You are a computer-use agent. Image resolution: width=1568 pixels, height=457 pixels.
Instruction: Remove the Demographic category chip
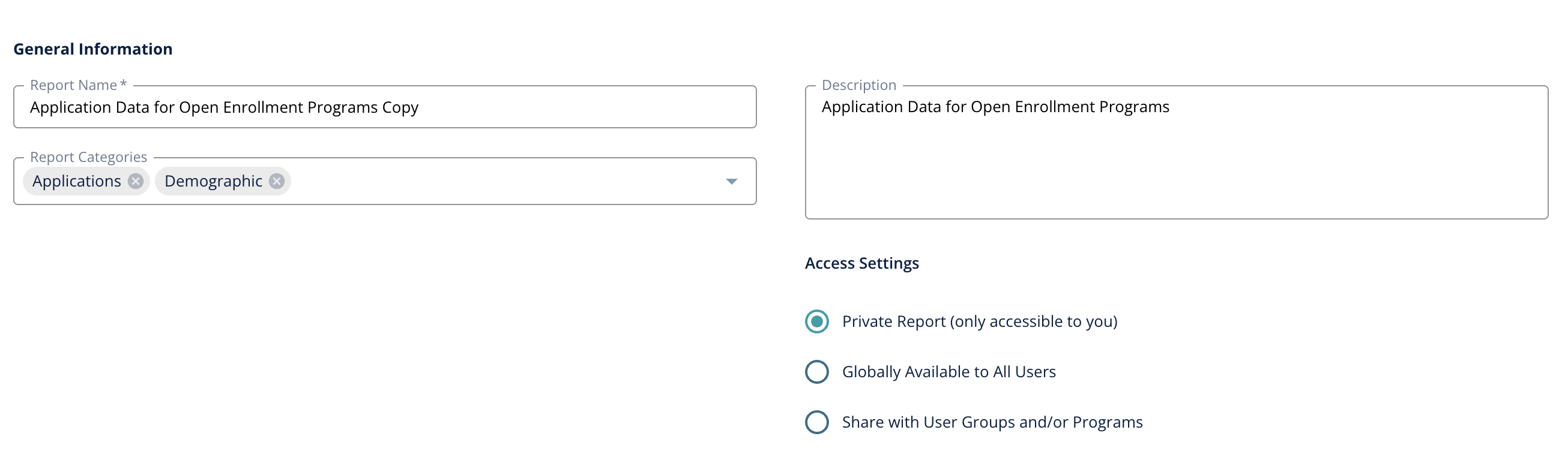pos(277,181)
